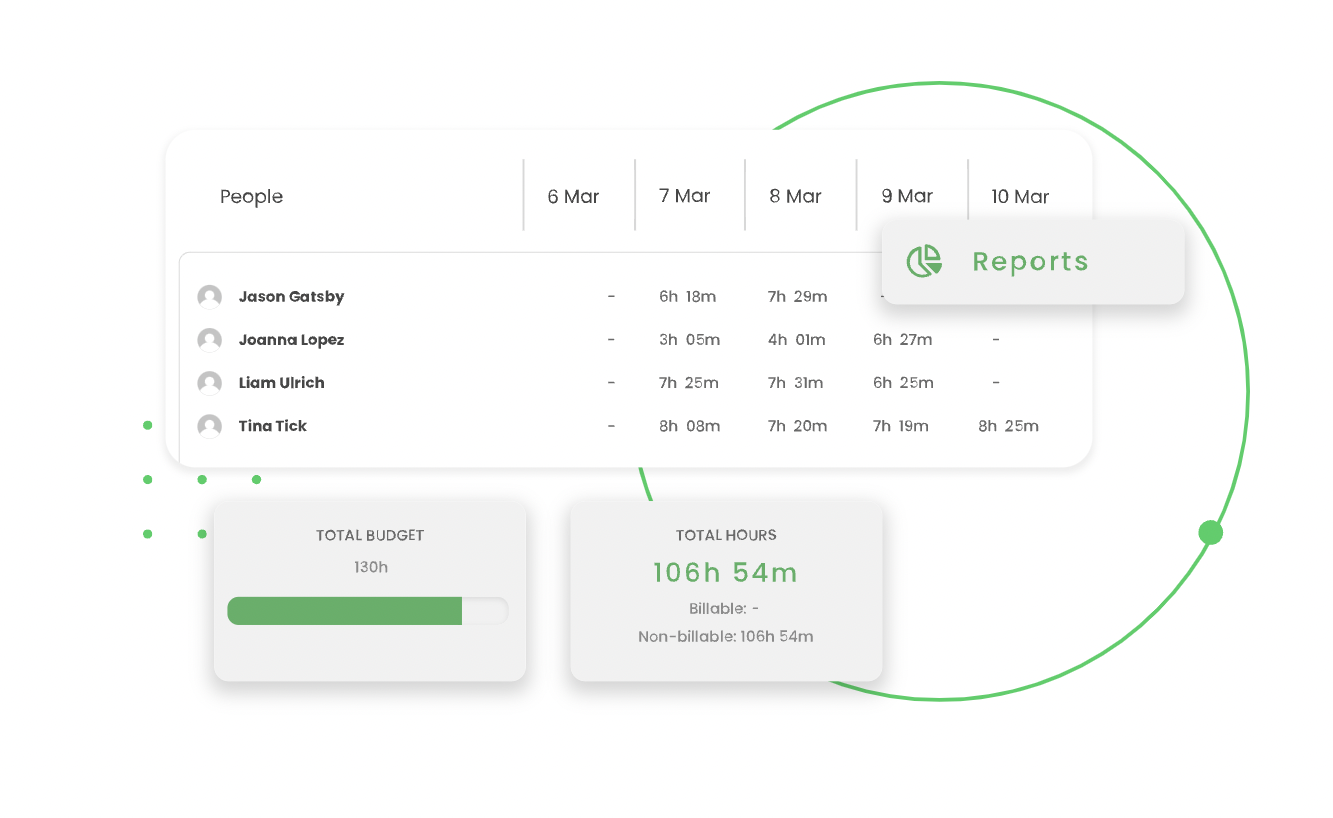
Task: Click the People column header
Action: (x=251, y=197)
